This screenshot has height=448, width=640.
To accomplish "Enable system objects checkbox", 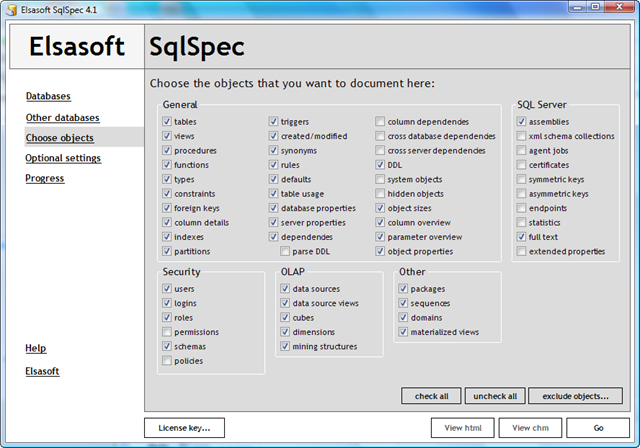I will pos(380,179).
